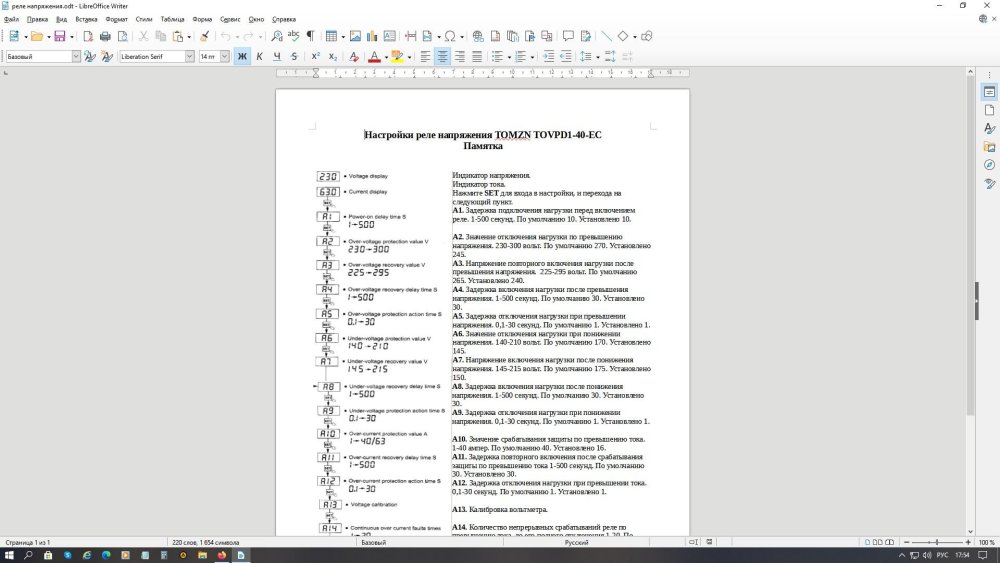Print the document via printer icon
The width and height of the screenshot is (1000, 563).
105,36
